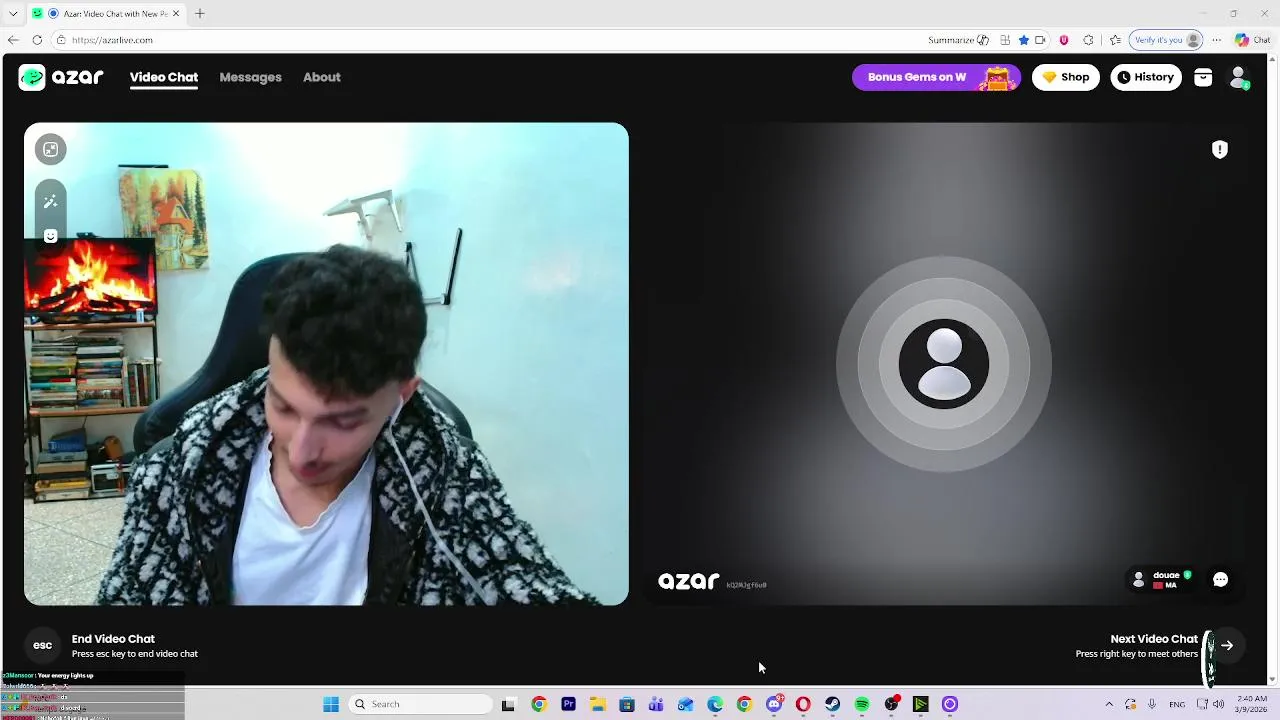Open Spotify from the taskbar
The height and width of the screenshot is (720, 1280).
click(862, 704)
